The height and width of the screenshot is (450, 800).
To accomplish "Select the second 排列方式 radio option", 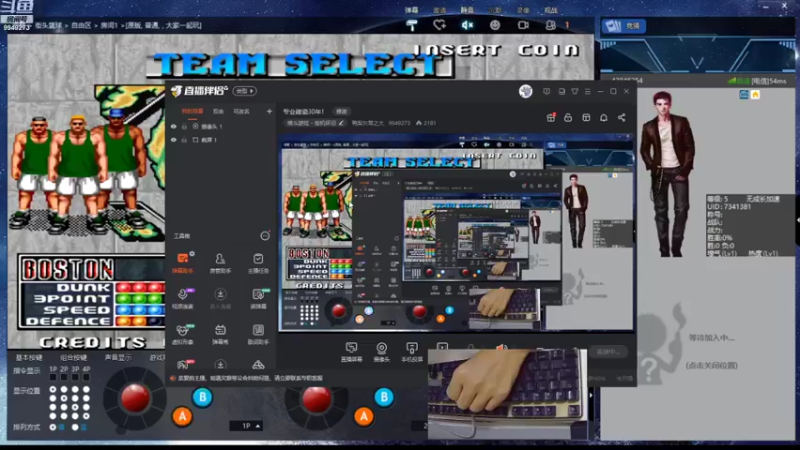I will (75, 427).
